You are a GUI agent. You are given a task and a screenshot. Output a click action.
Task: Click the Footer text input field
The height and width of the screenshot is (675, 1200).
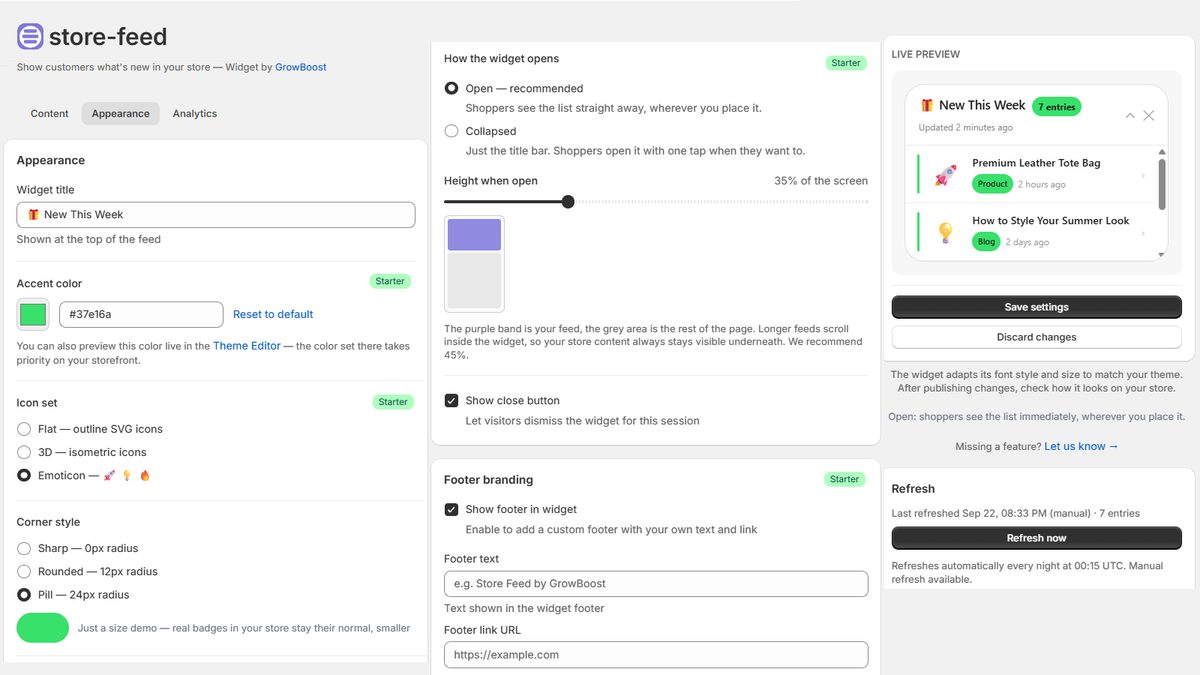click(656, 583)
